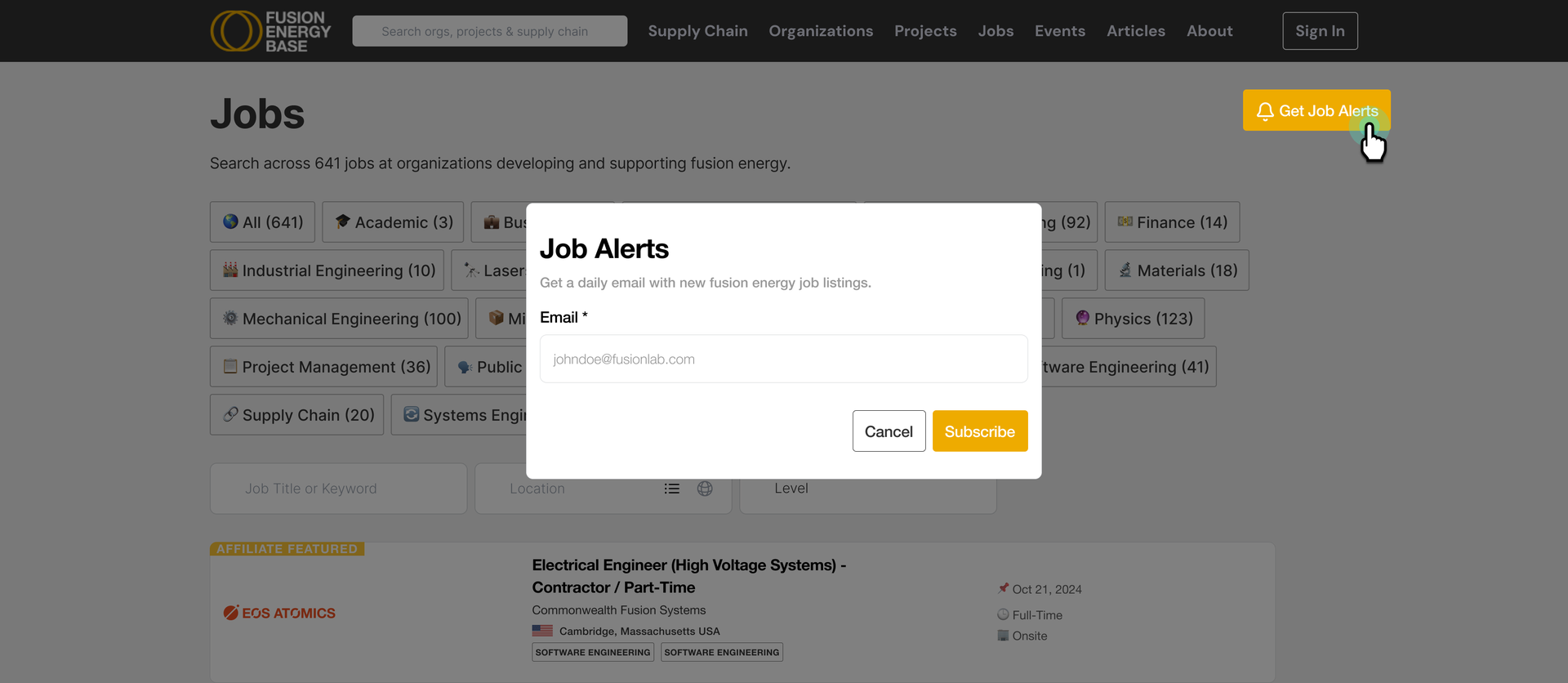The image size is (1568, 683).
Task: Select the All (641) category filter
Action: click(x=262, y=222)
